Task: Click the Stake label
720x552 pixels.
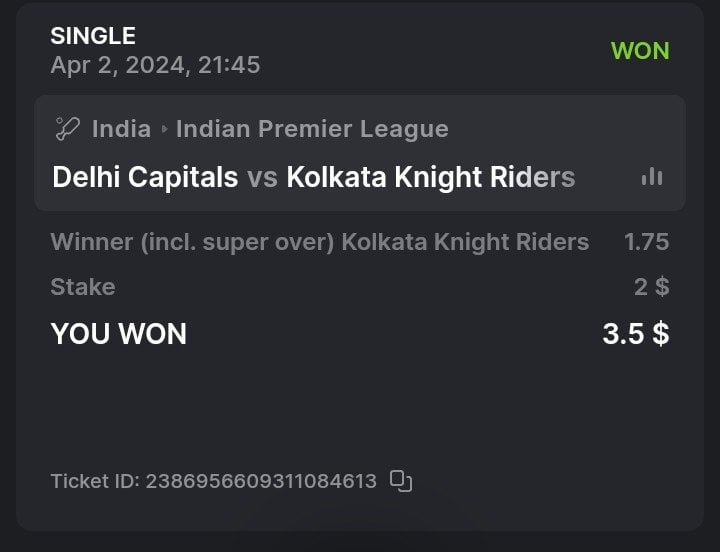Action: (x=83, y=287)
